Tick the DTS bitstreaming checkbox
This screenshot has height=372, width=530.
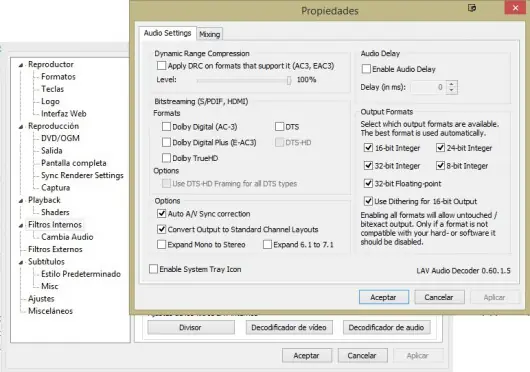click(280, 127)
